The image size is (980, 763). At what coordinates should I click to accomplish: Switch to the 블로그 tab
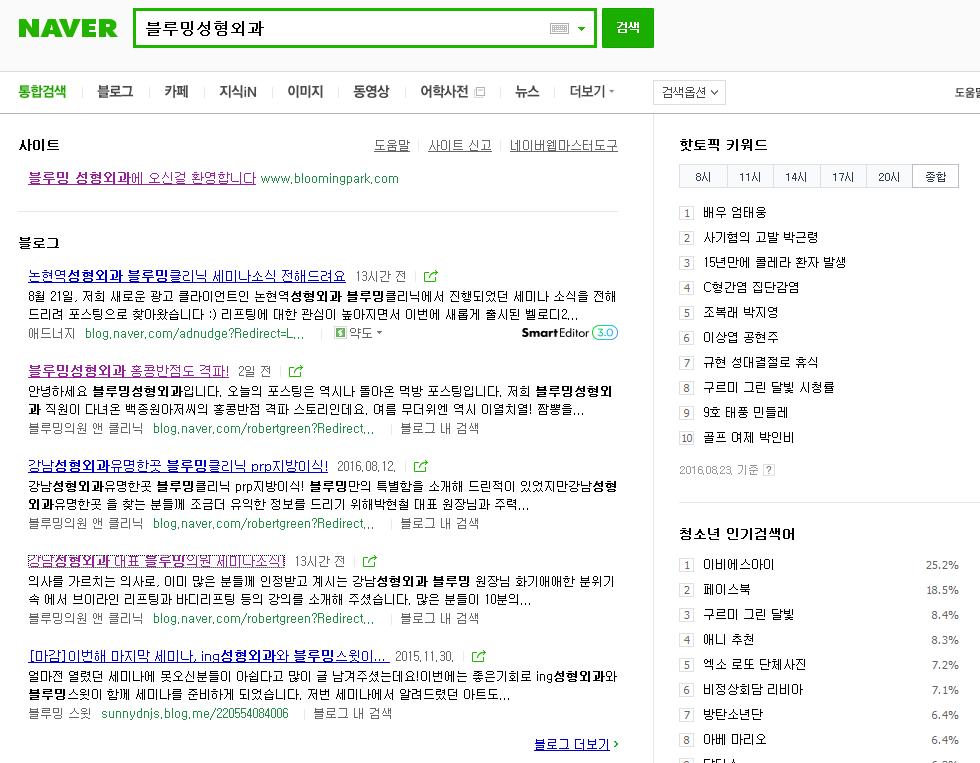116,91
